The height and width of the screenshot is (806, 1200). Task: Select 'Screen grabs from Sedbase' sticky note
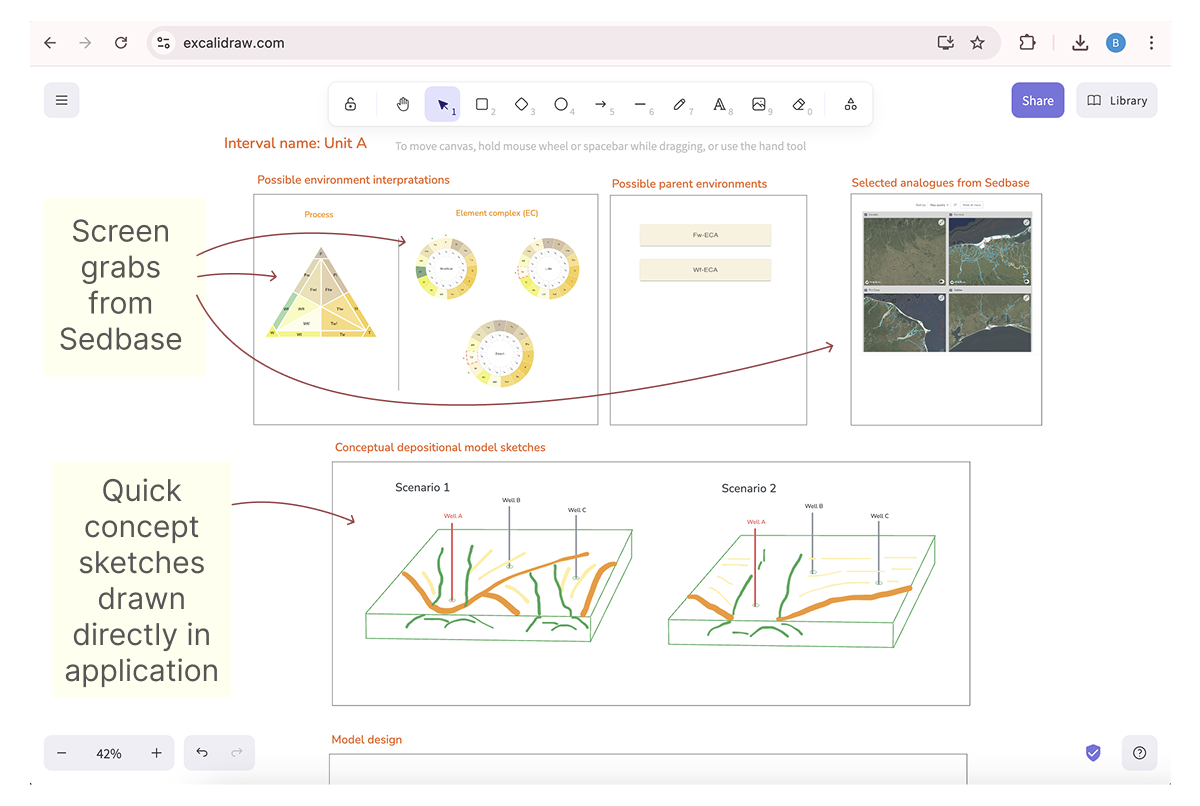(x=122, y=286)
